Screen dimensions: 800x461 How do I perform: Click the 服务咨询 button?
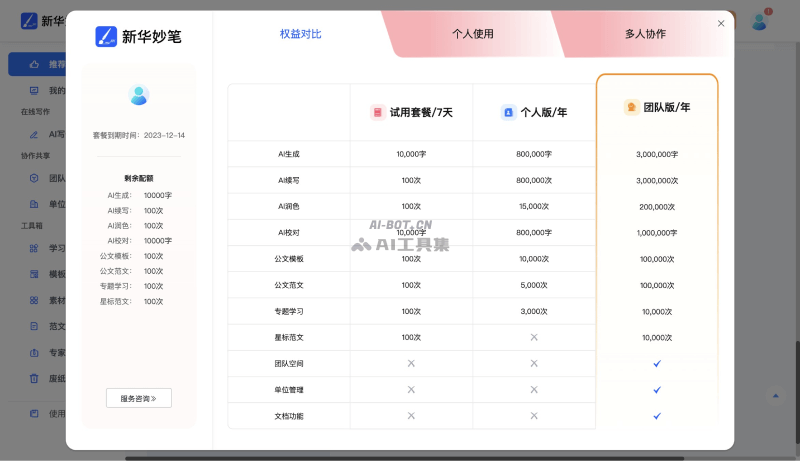click(x=139, y=398)
